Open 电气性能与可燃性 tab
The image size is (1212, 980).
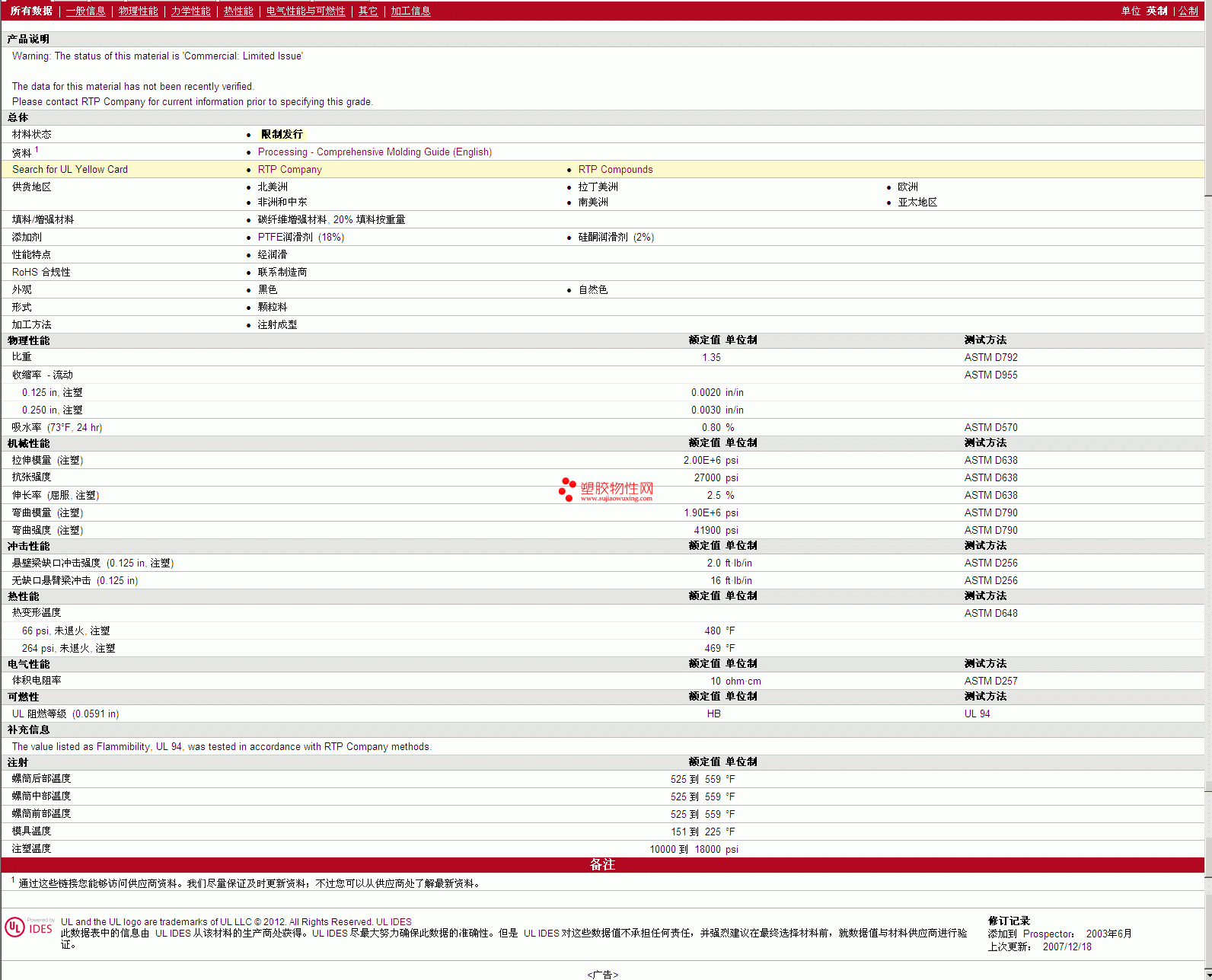coord(305,11)
